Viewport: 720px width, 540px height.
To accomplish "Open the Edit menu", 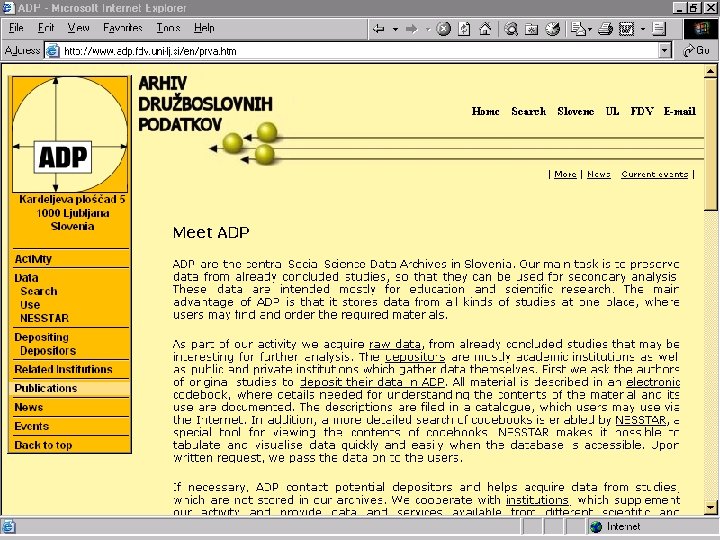I will pyautogui.click(x=46, y=28).
